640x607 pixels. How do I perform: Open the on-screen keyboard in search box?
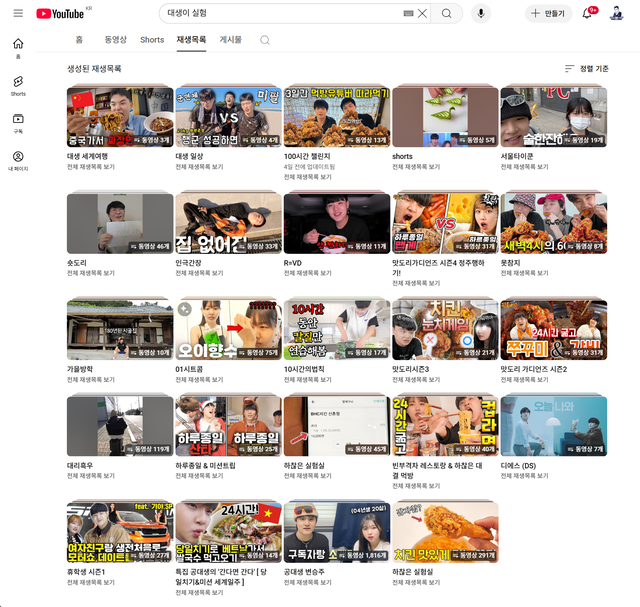(408, 13)
